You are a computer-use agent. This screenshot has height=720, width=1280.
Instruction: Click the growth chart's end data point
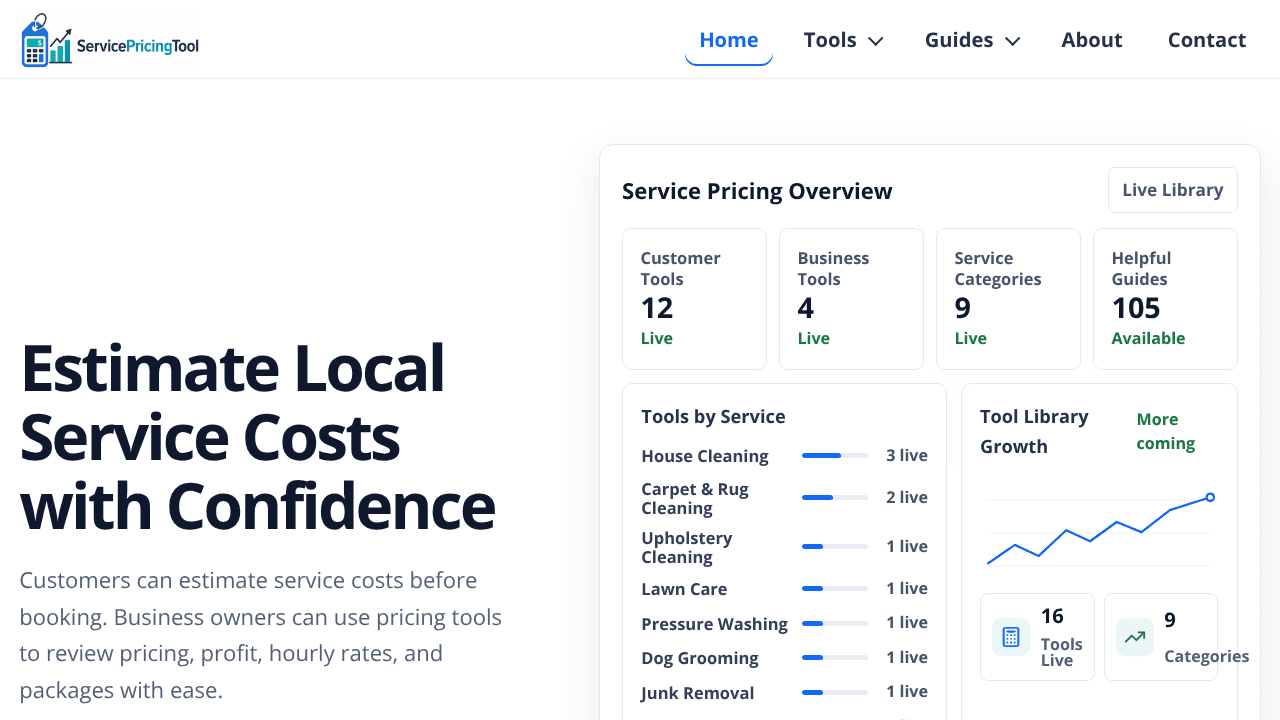coord(1210,497)
